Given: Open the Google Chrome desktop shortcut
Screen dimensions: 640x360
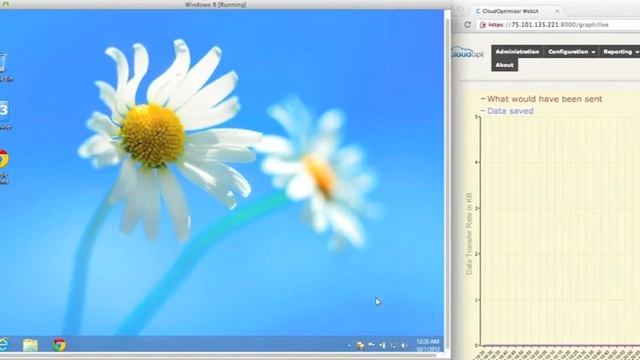Looking at the screenshot, I should click(x=4, y=167).
